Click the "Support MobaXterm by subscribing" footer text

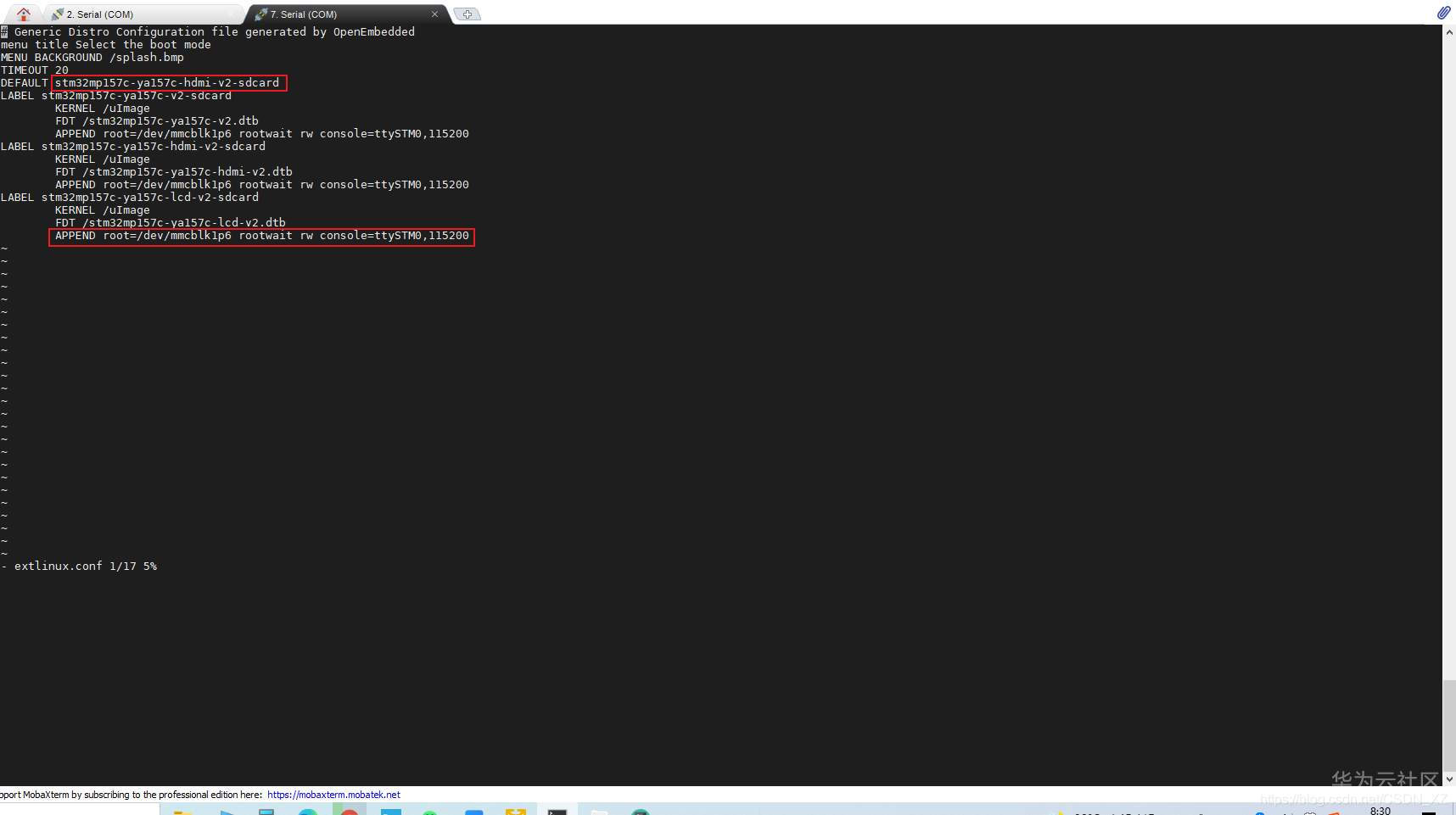pos(132,795)
